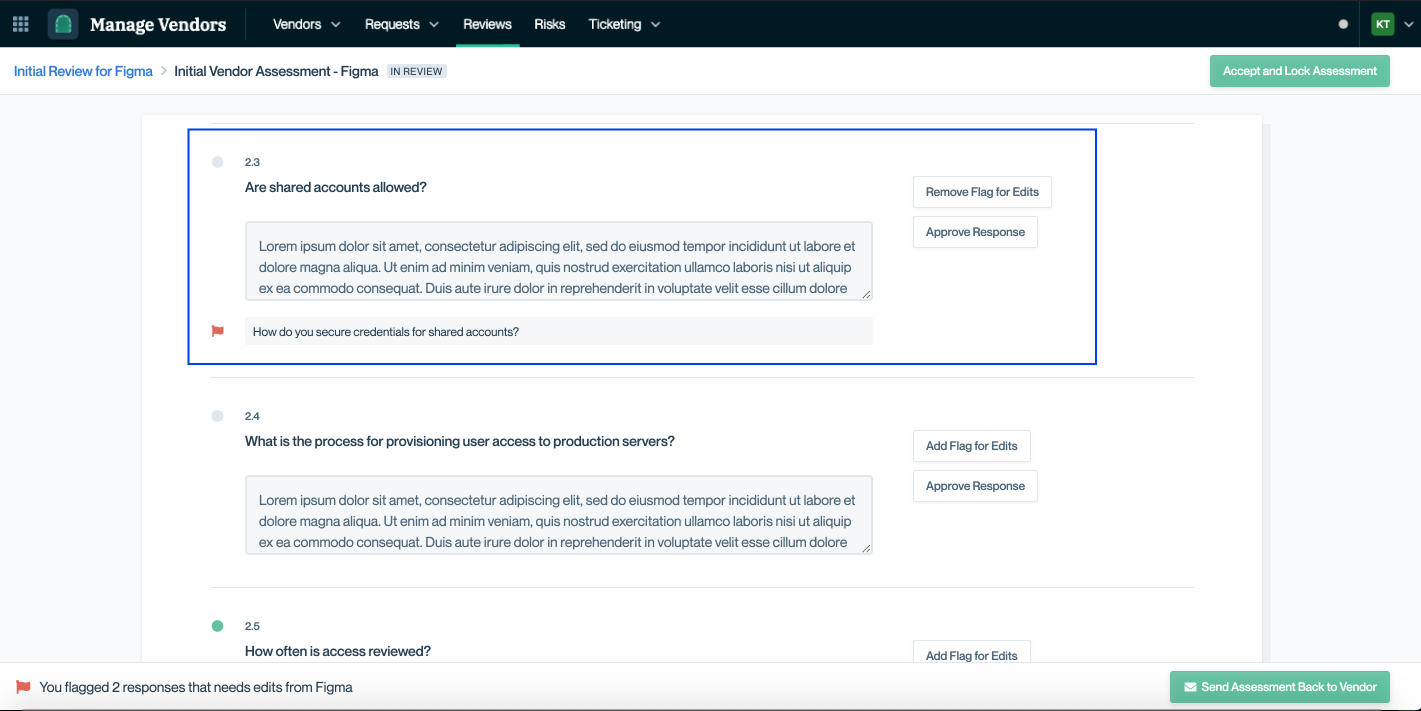The width and height of the screenshot is (1421, 711).
Task: Open the app launcher grid icon
Action: click(20, 24)
